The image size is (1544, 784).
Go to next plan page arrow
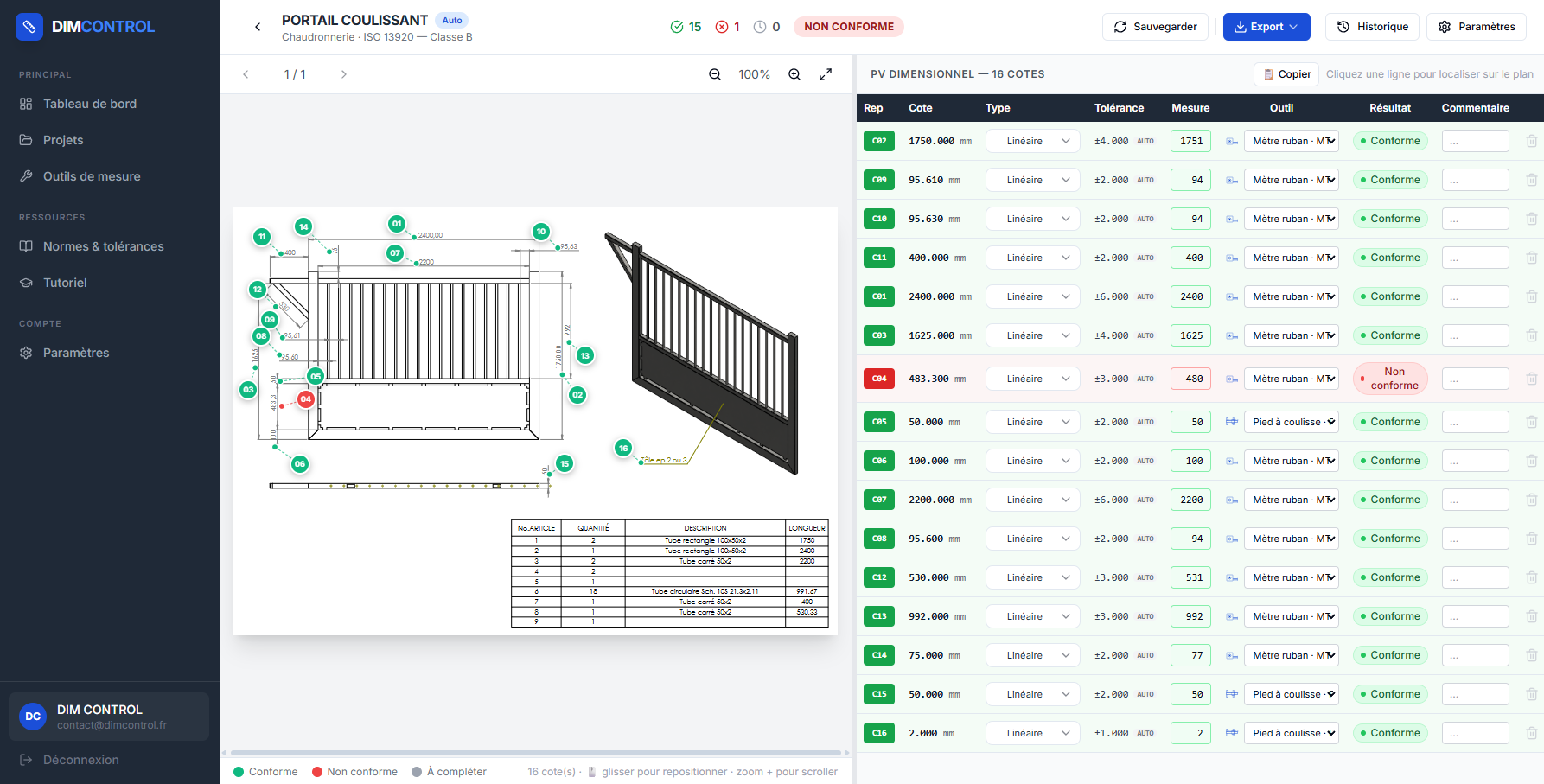tap(343, 74)
